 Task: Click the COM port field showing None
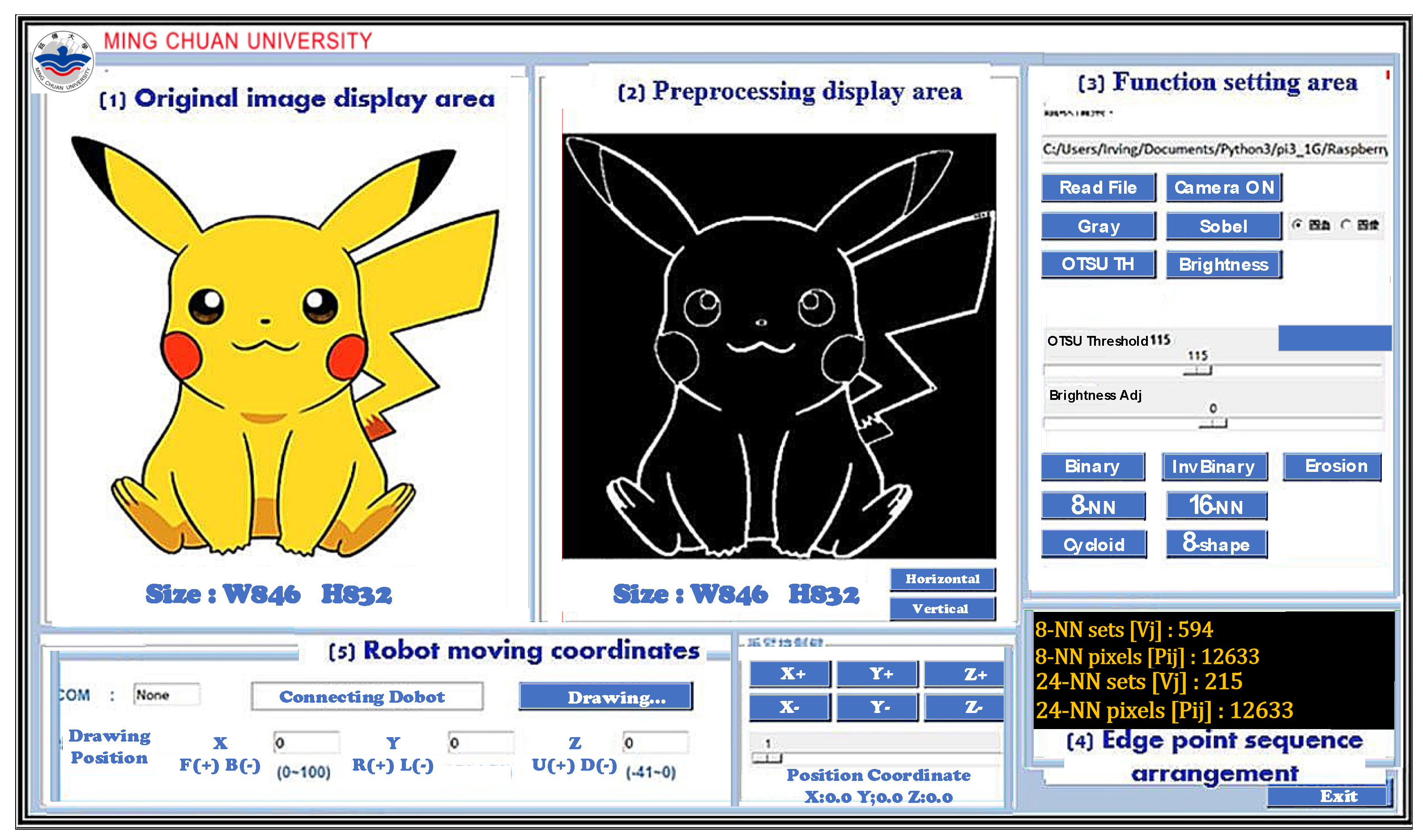[x=166, y=695]
